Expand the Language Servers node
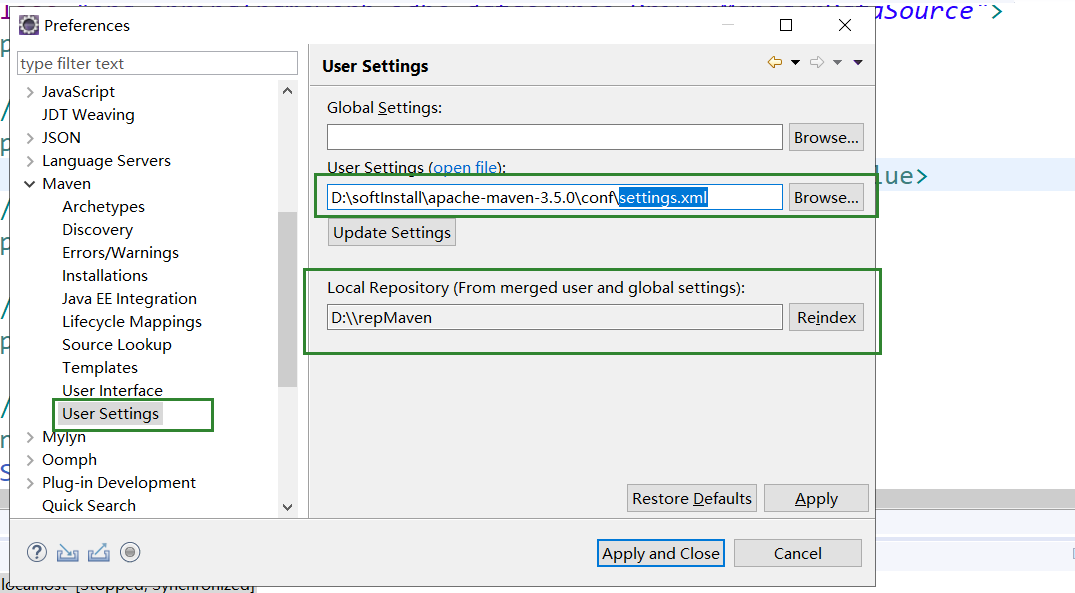 click(29, 161)
